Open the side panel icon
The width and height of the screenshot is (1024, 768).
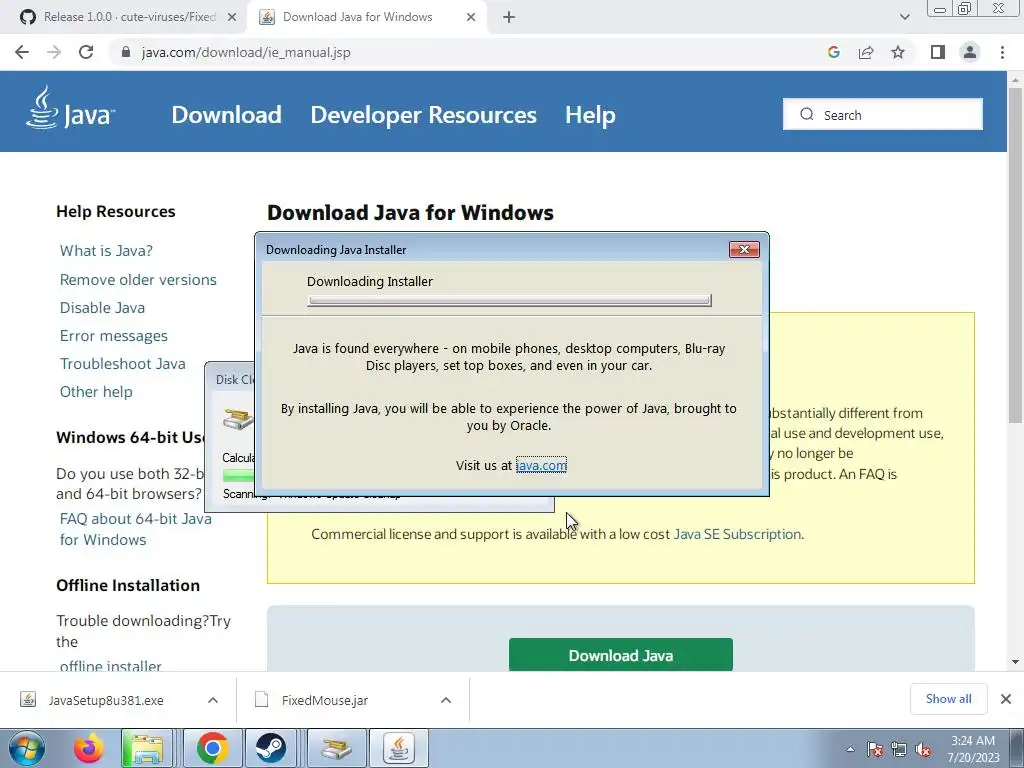point(938,52)
